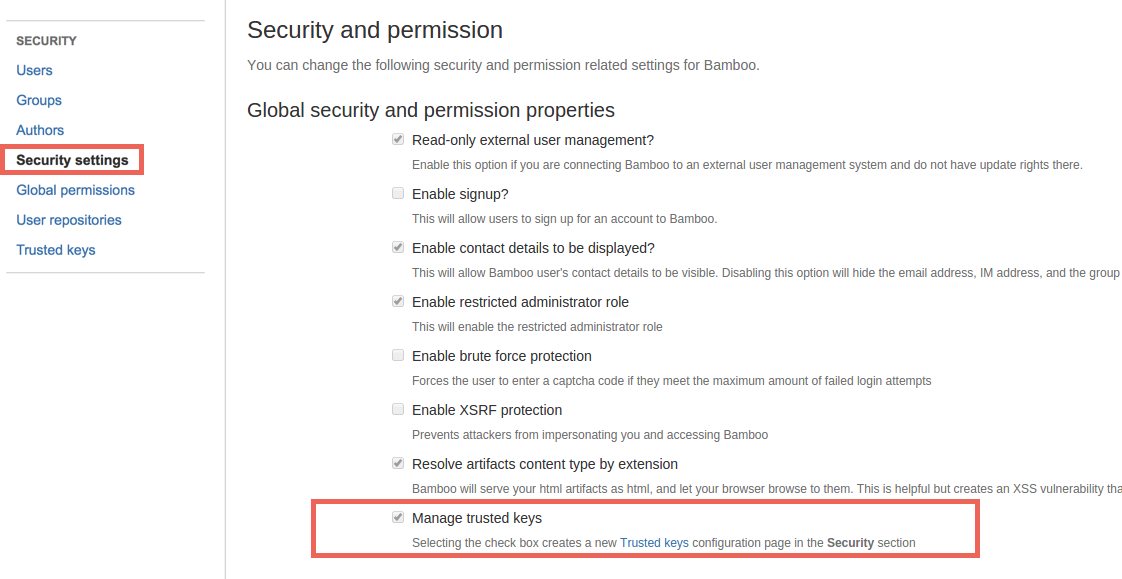The height and width of the screenshot is (579, 1122).
Task: Navigate to User repositories
Action: point(69,220)
